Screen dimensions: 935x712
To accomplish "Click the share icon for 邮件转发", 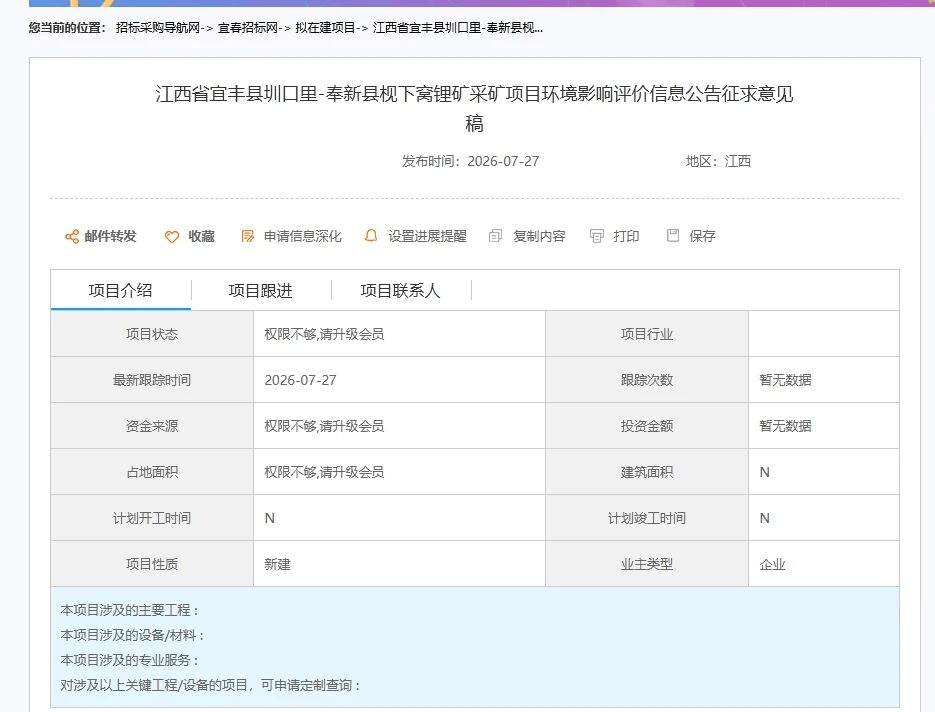I will coord(72,237).
